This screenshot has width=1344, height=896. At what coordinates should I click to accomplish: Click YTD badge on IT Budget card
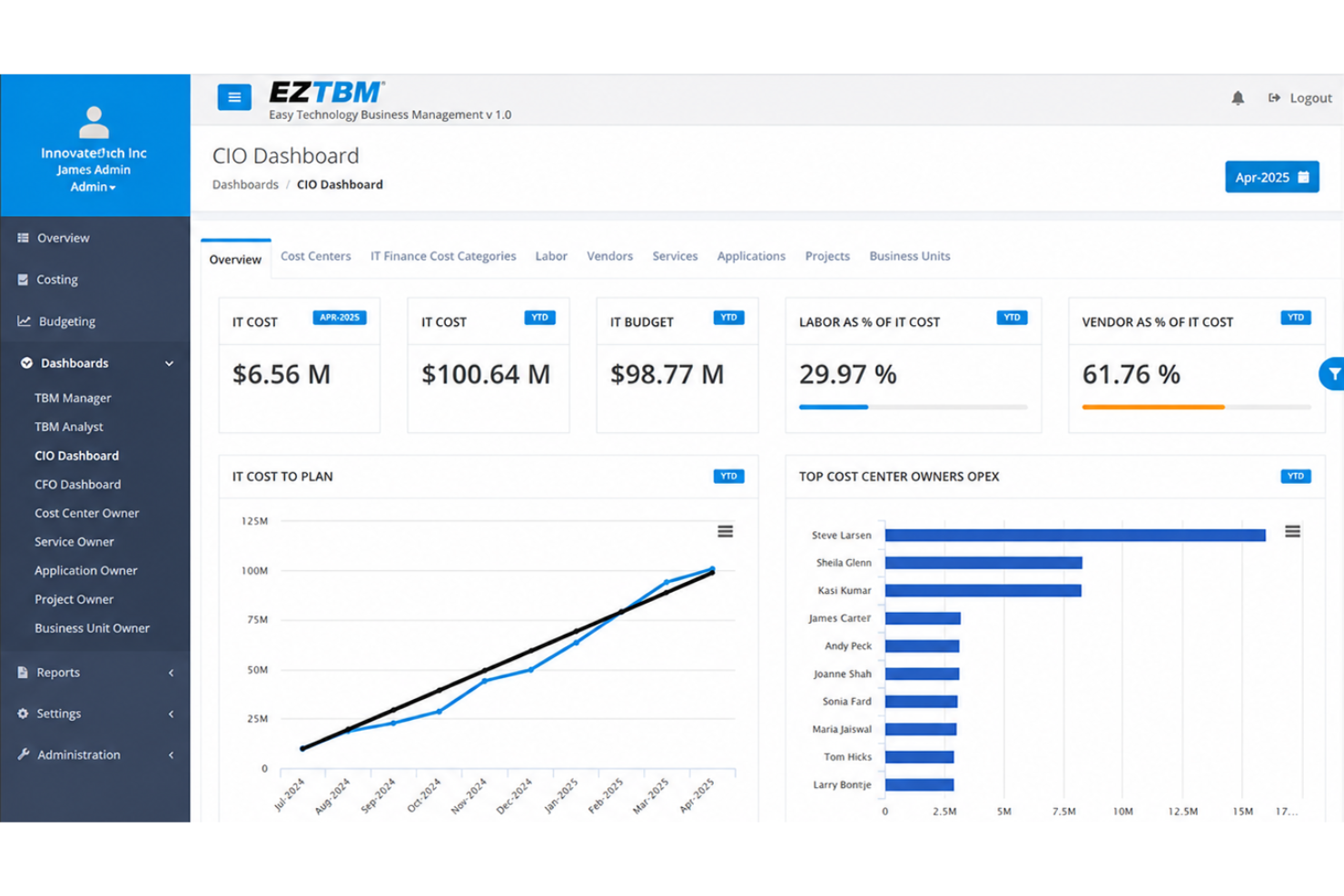(728, 318)
